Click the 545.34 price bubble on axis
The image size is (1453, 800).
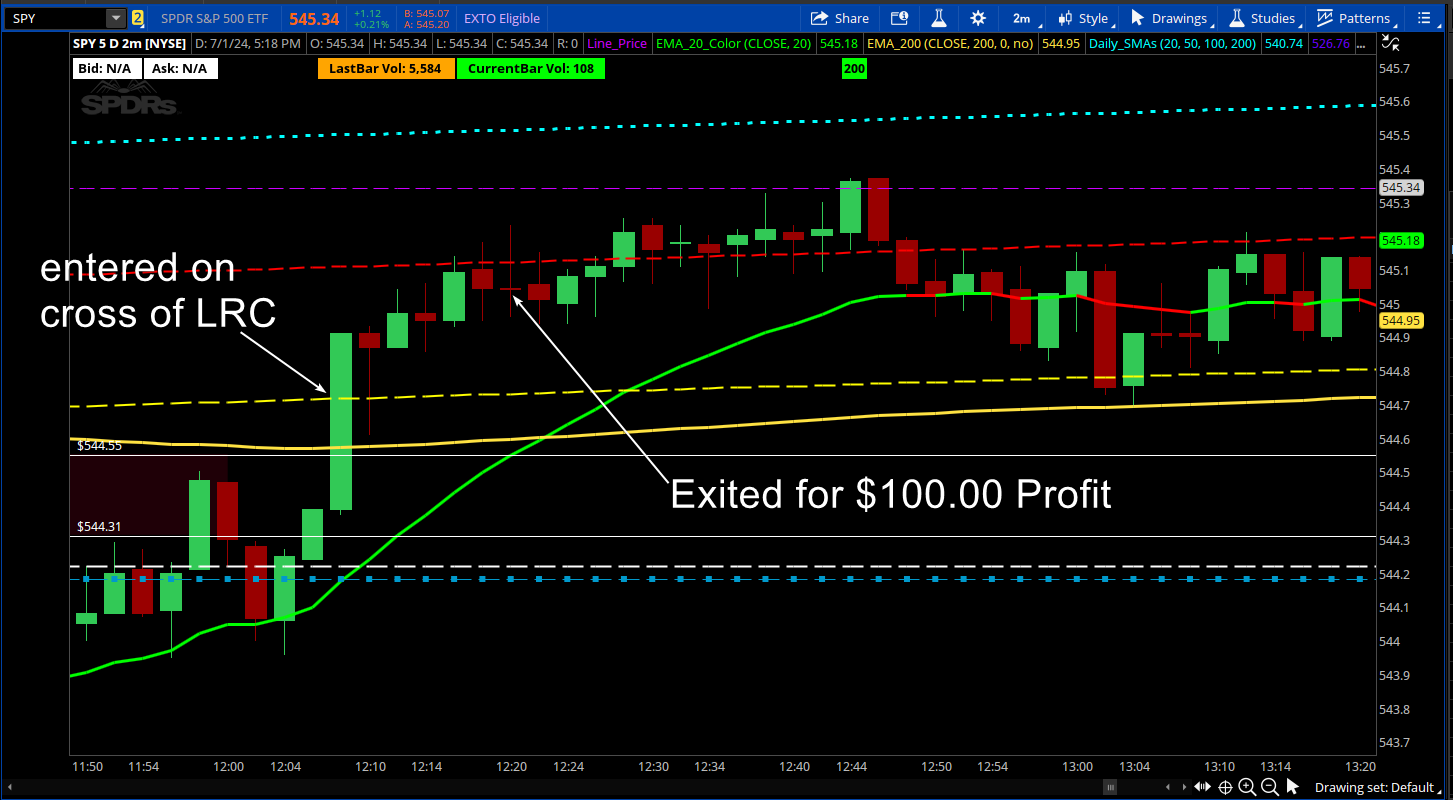[1400, 187]
